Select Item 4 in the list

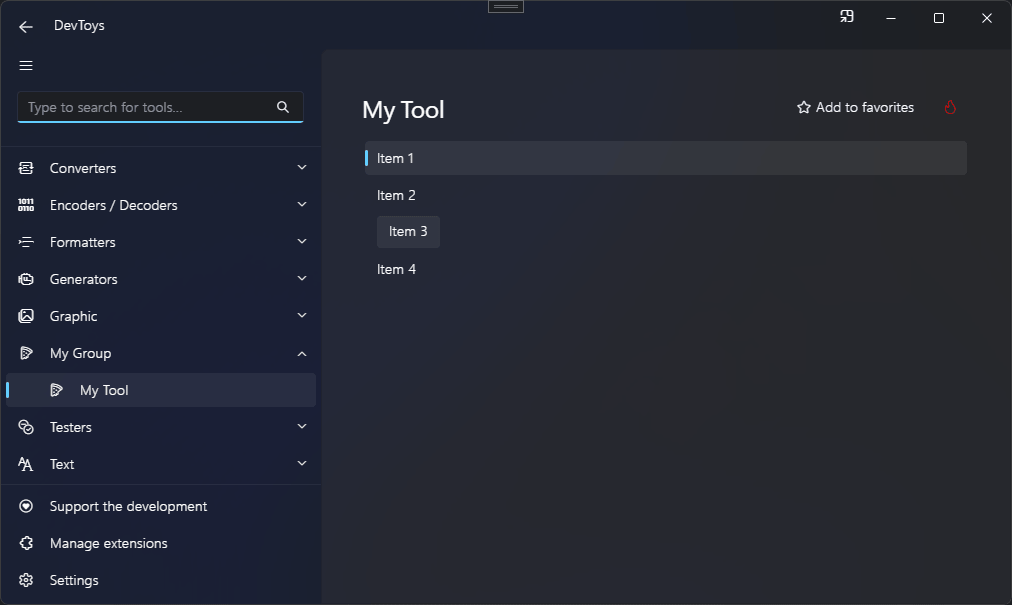(x=396, y=269)
